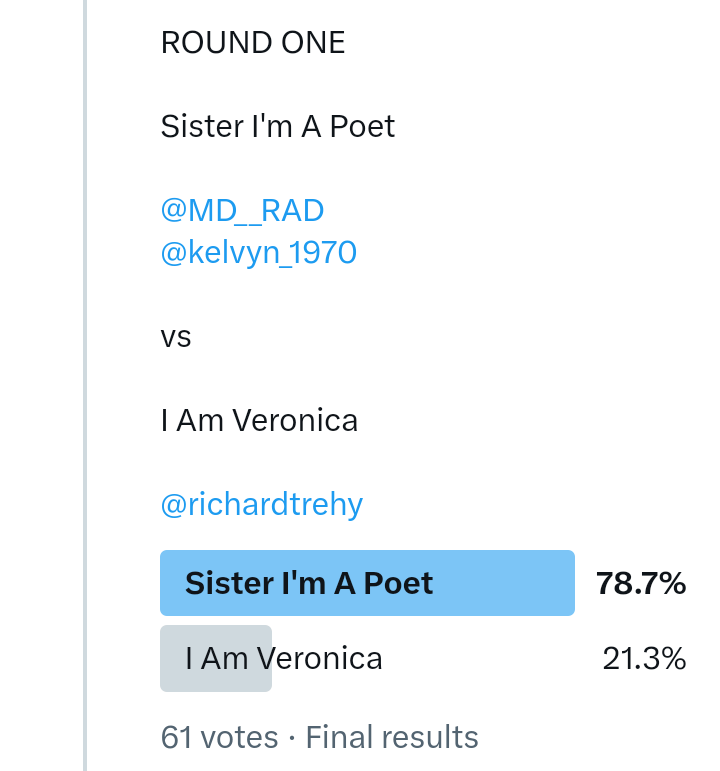720x771 pixels.
Task: Click the word "votes" in the poll footer
Action: 239,738
